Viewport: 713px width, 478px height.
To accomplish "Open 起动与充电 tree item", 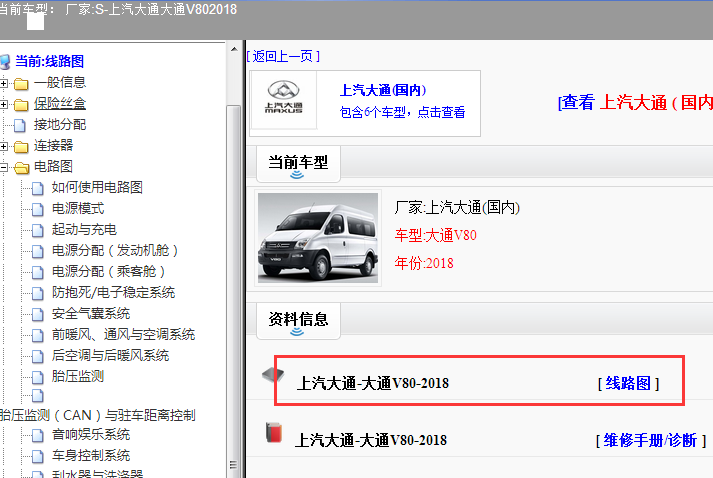I will point(84,229).
